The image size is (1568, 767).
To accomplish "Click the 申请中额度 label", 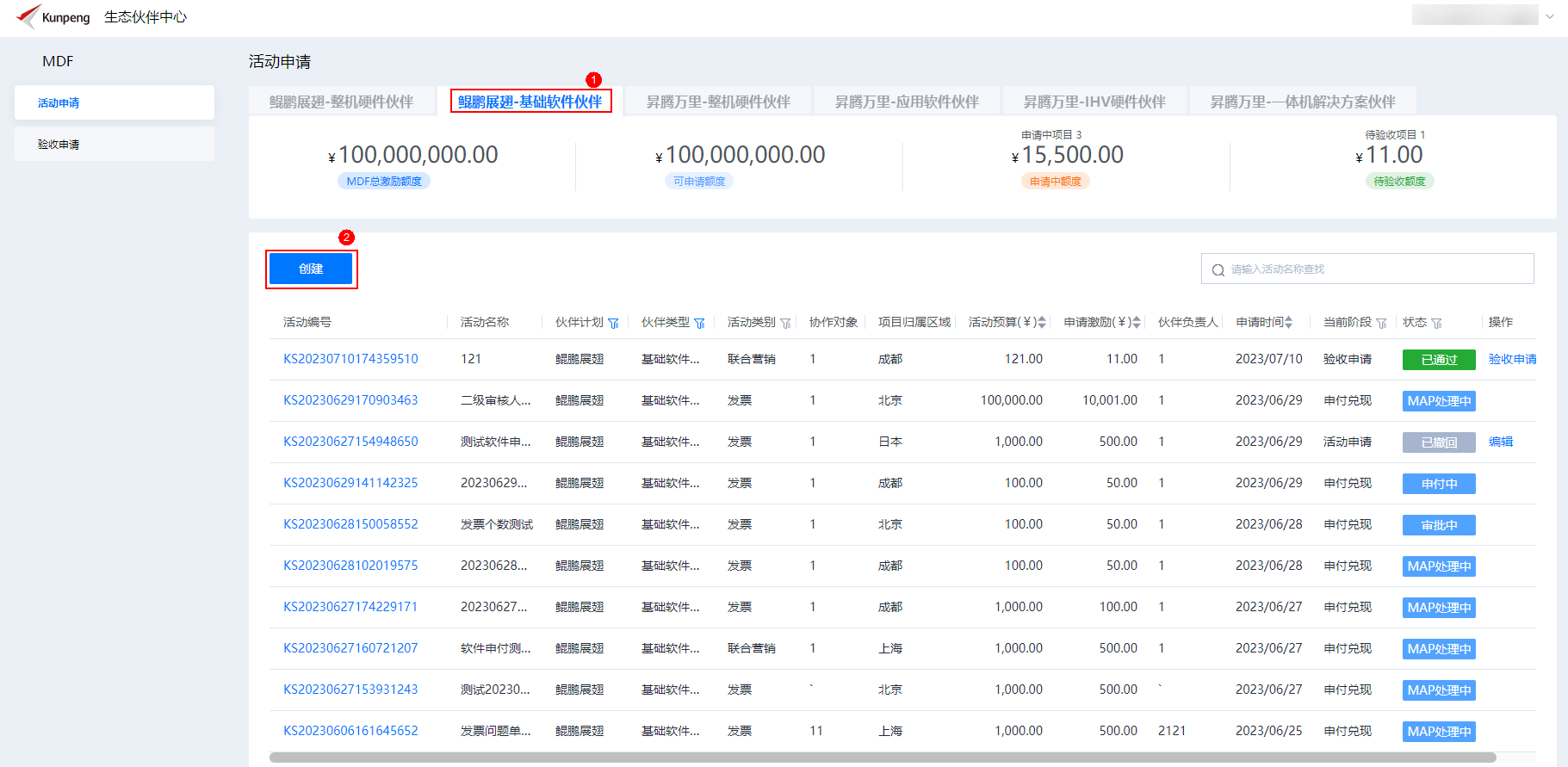I will (1056, 181).
